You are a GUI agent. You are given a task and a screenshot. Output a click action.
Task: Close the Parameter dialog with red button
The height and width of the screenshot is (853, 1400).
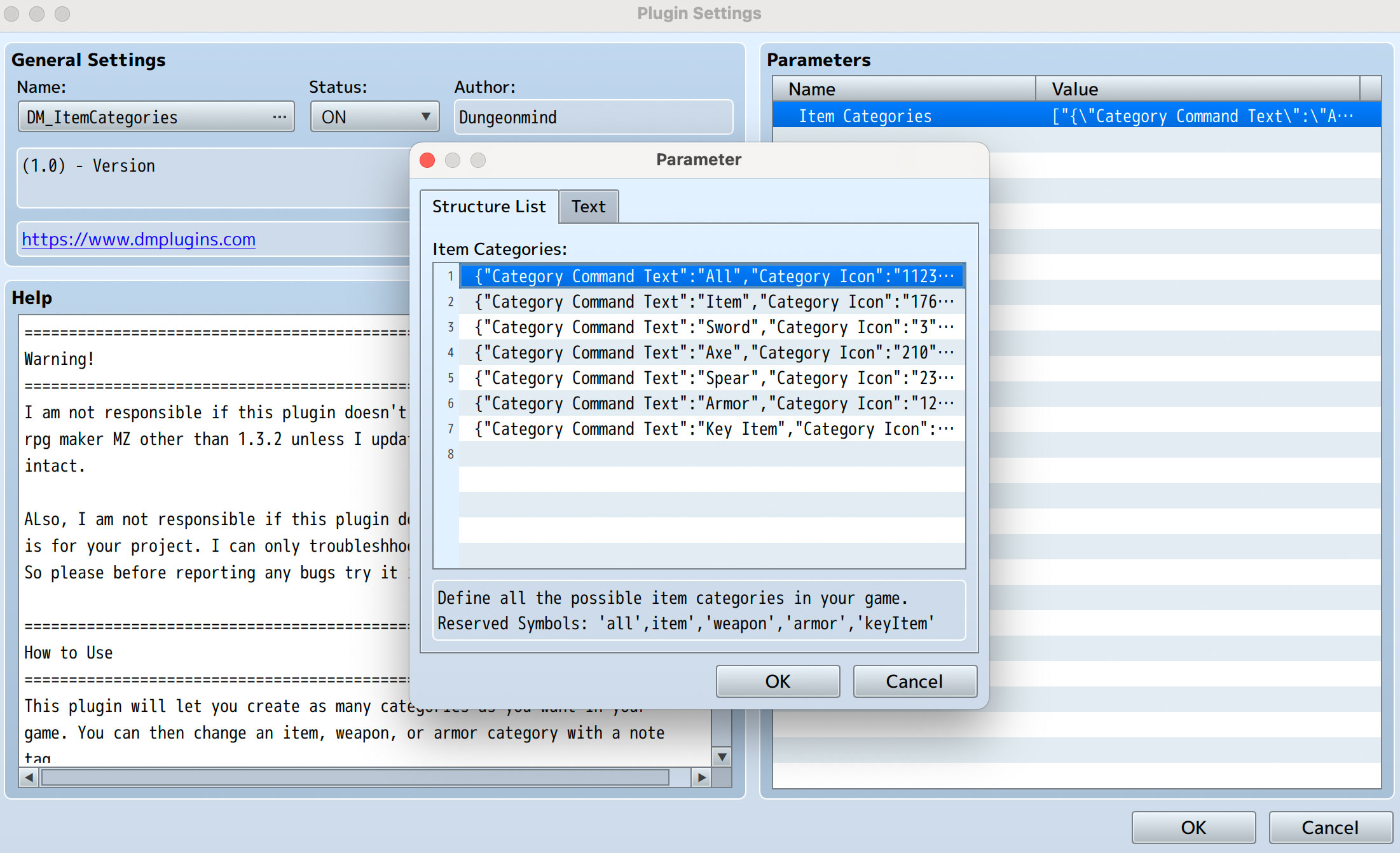click(428, 160)
